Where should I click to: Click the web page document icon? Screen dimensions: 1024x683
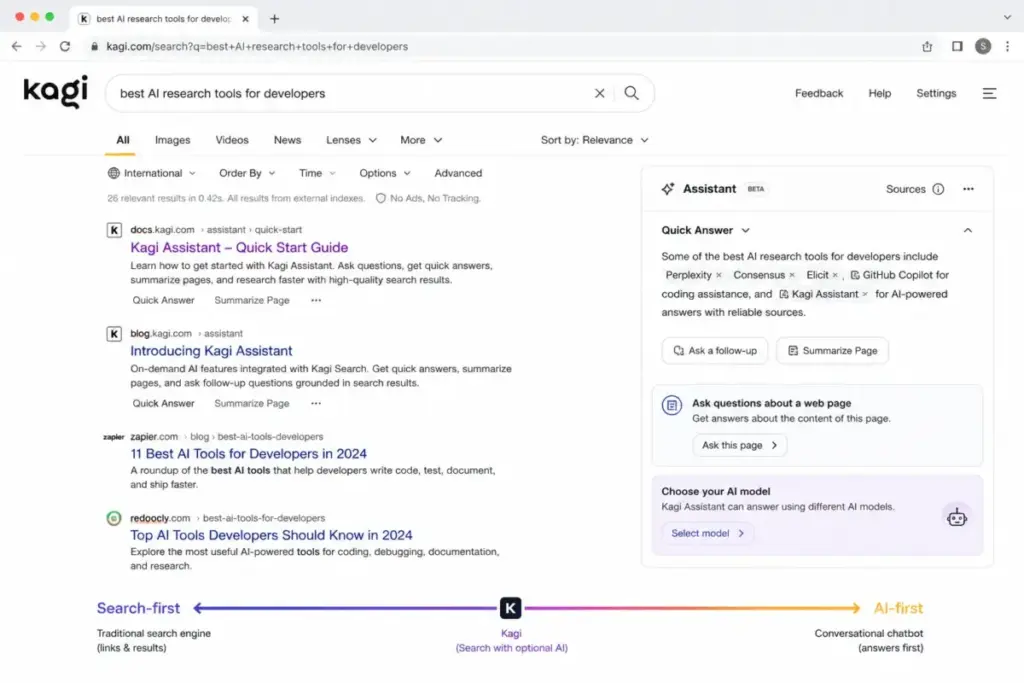click(x=671, y=405)
